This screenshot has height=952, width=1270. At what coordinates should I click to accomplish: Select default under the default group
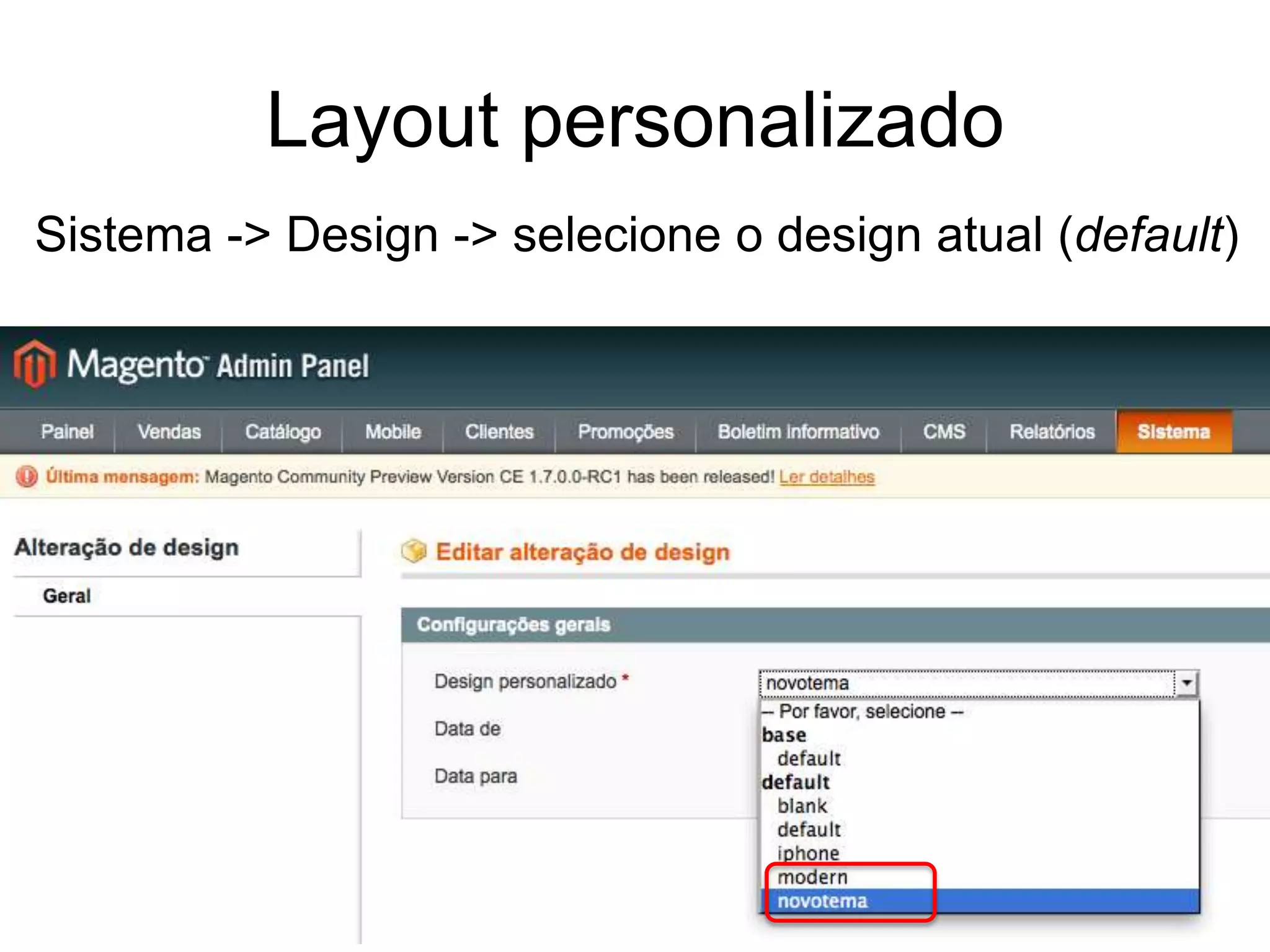979,829
